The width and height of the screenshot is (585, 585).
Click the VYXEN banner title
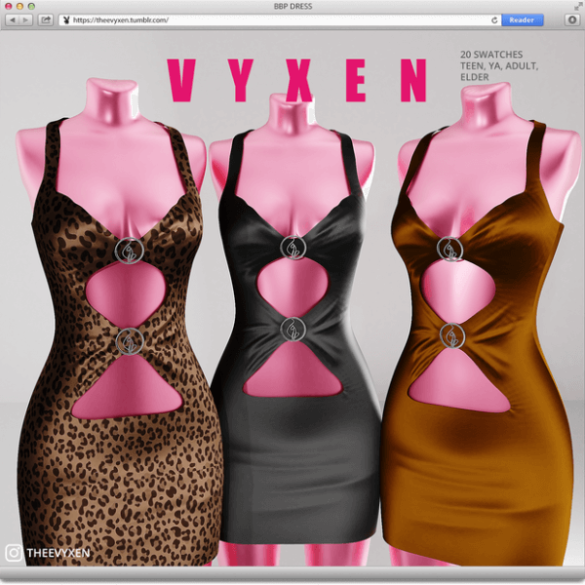[297, 80]
